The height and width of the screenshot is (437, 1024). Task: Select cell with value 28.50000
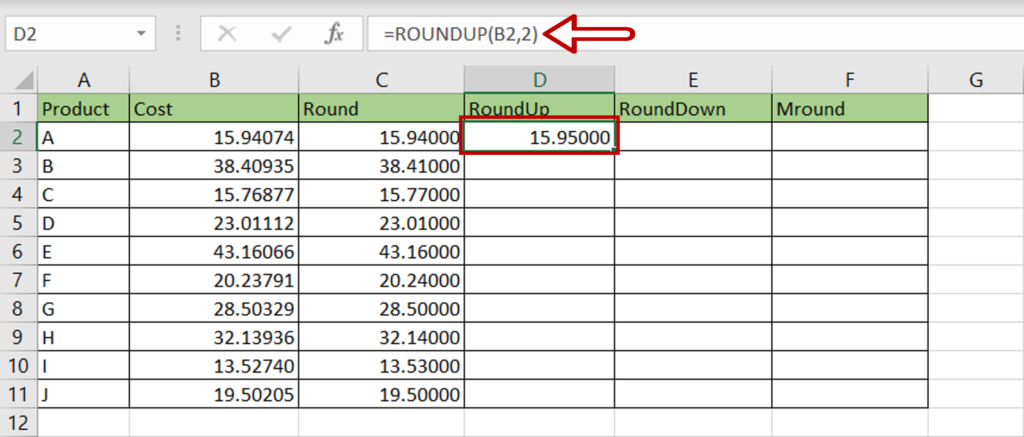click(x=381, y=308)
